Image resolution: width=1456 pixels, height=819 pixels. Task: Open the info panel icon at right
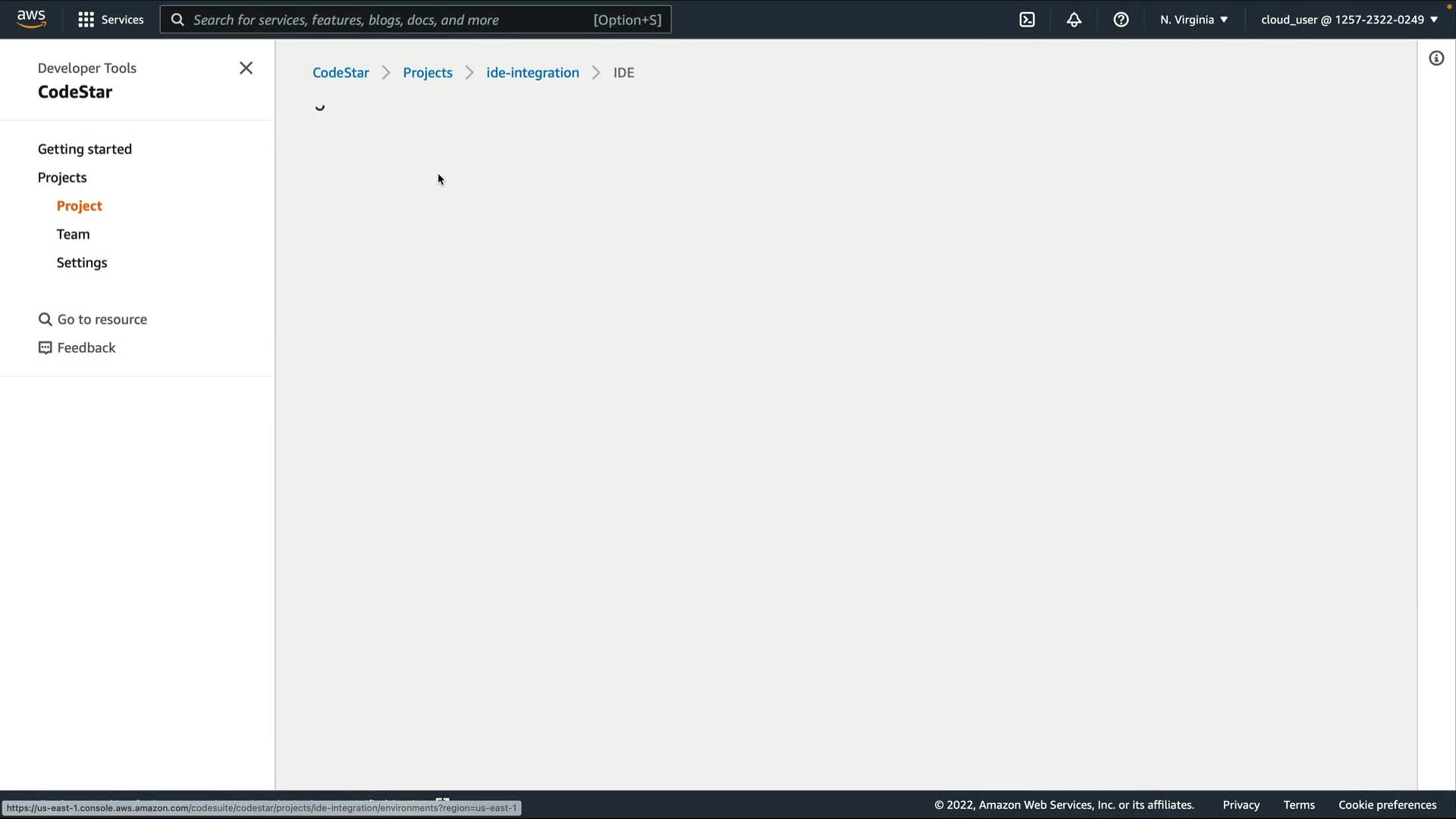point(1436,58)
